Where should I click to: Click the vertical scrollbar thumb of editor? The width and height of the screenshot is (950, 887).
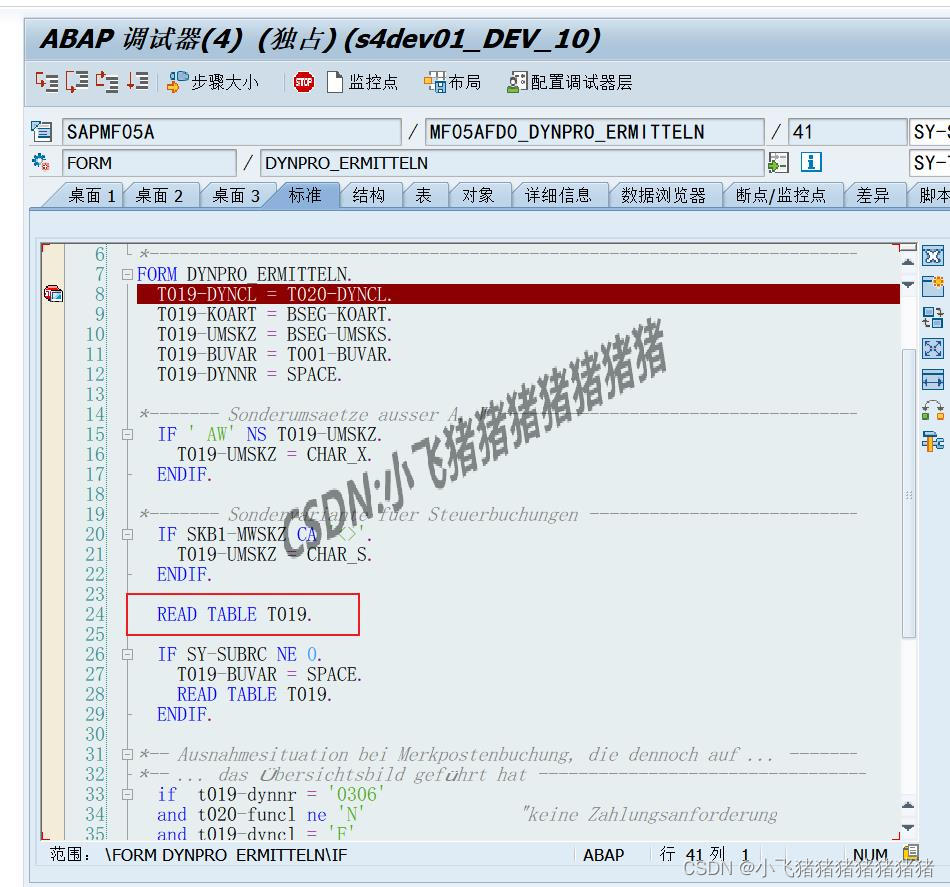(908, 493)
